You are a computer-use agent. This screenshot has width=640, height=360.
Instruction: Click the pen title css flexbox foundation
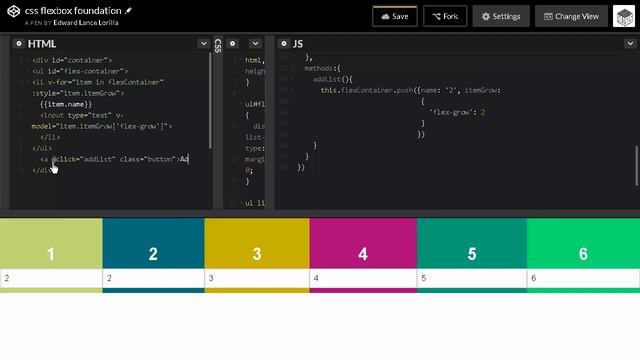tap(73, 11)
